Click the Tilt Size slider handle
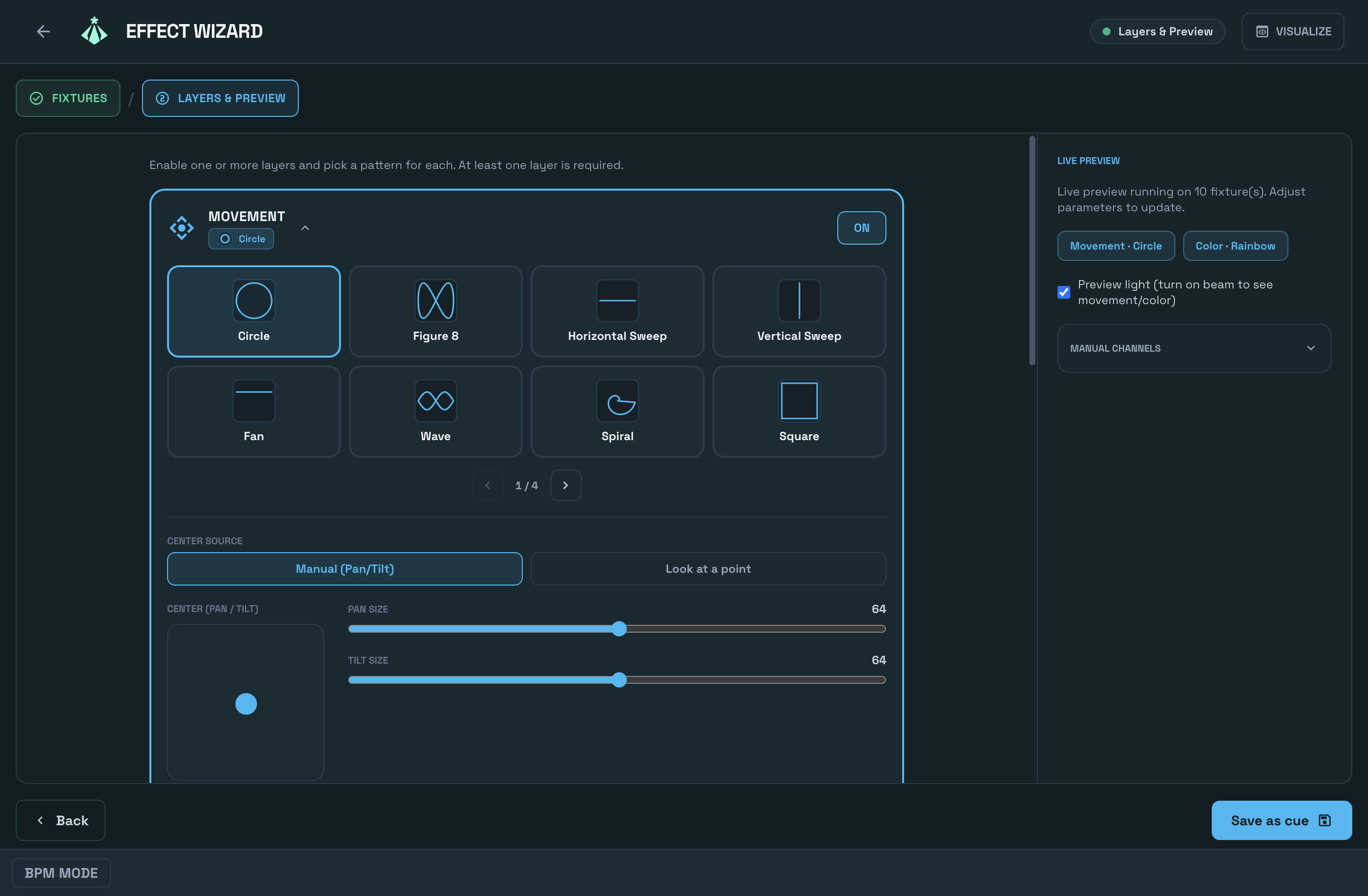Image resolution: width=1368 pixels, height=896 pixels. (619, 680)
